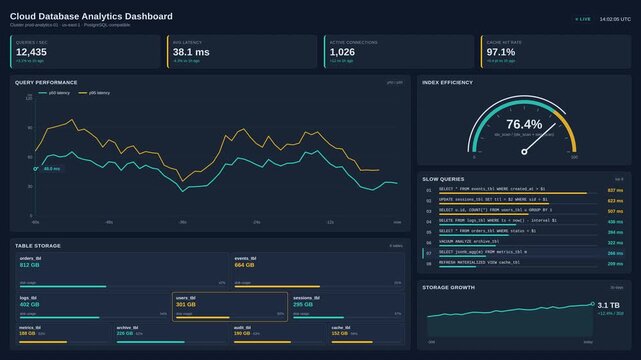Click the Index Efficiency heading

(447, 83)
